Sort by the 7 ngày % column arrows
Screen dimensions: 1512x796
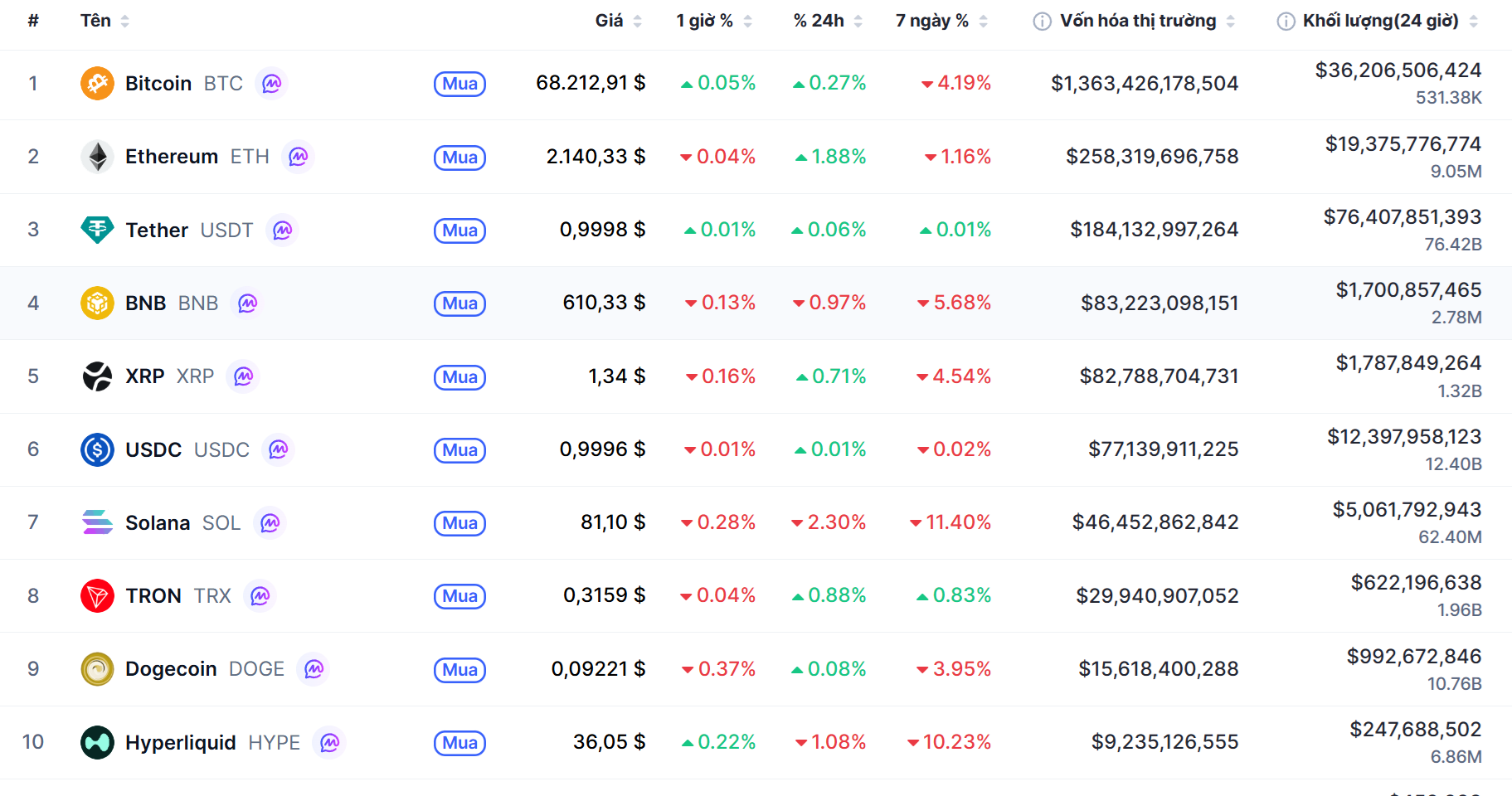tap(983, 22)
